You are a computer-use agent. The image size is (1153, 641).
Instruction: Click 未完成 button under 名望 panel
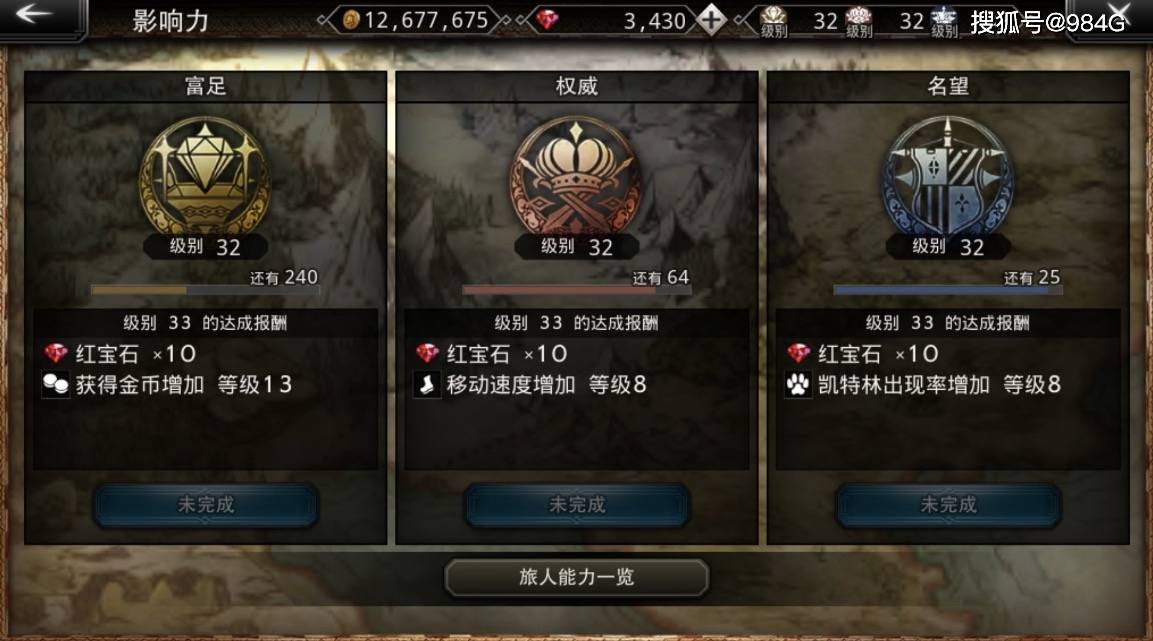pyautogui.click(x=948, y=505)
